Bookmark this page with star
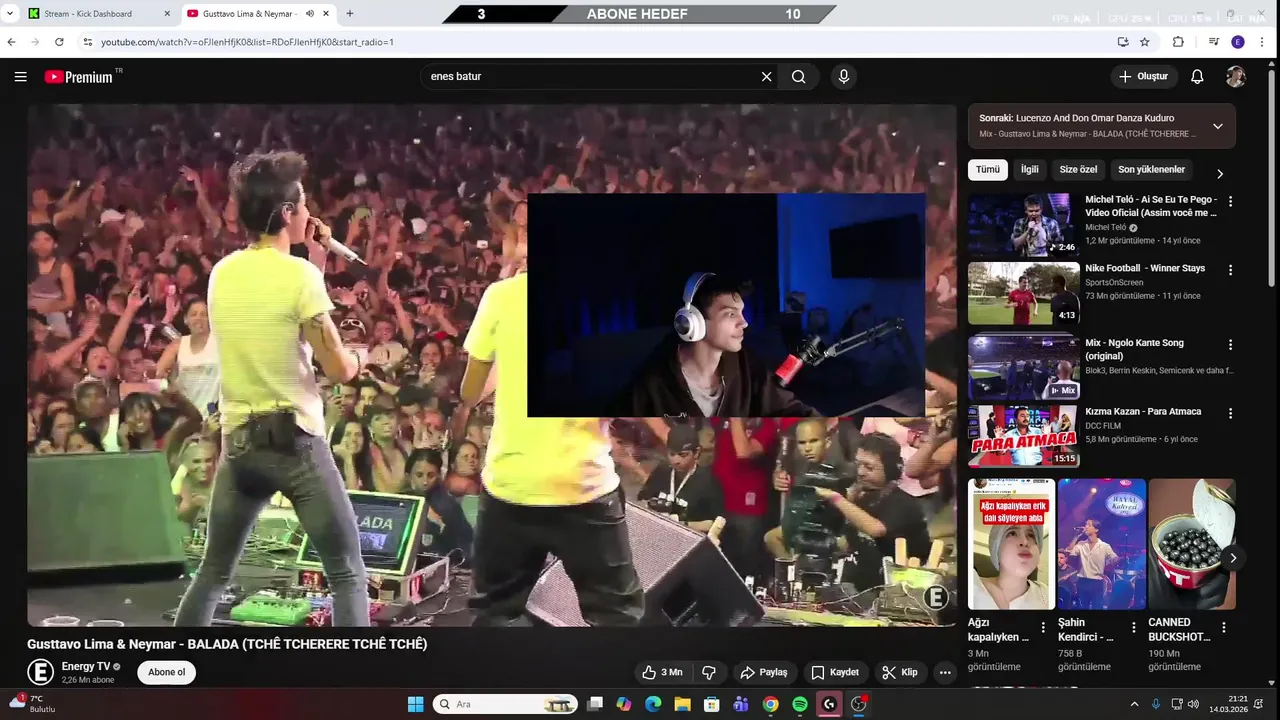The image size is (1280, 720). [1145, 42]
